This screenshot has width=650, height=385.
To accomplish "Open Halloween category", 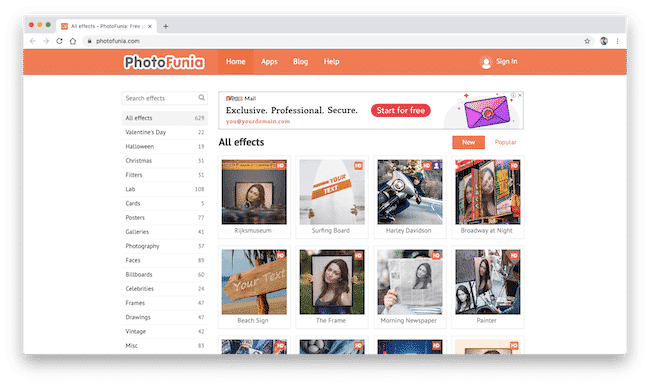I will coord(165,146).
